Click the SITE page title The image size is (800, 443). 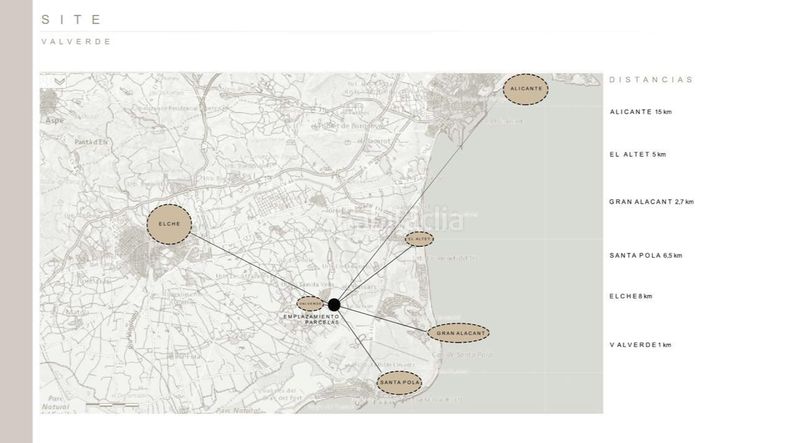point(71,20)
